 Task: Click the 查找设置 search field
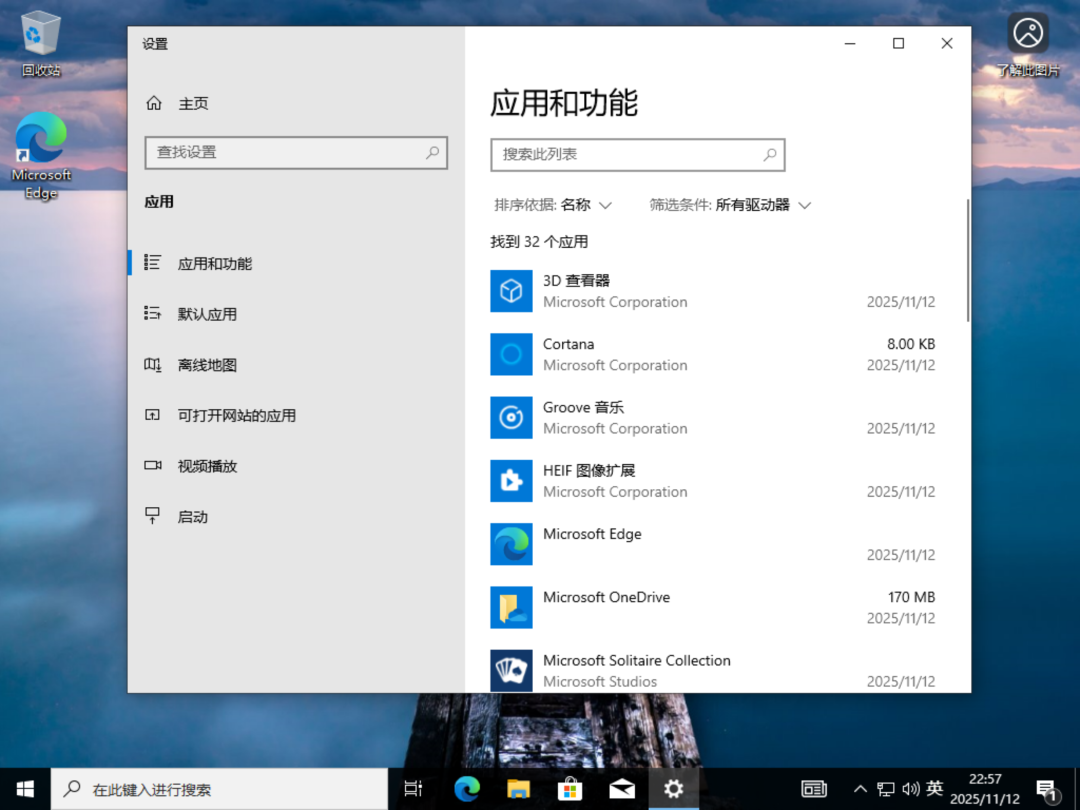[296, 152]
